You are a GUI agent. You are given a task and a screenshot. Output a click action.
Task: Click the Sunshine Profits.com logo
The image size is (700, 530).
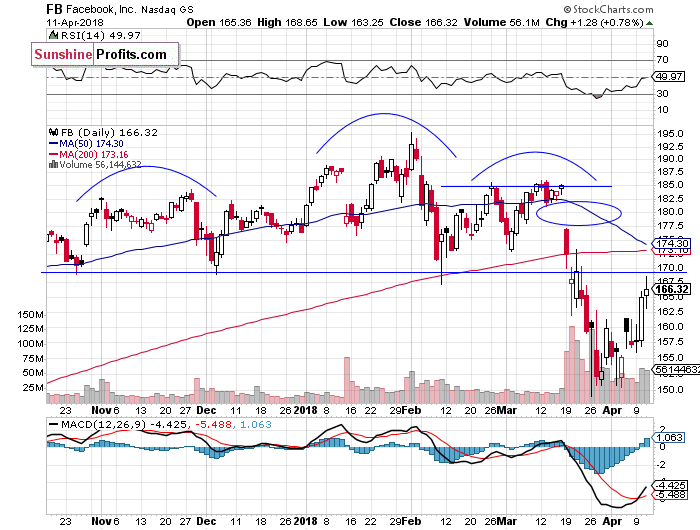(x=105, y=54)
